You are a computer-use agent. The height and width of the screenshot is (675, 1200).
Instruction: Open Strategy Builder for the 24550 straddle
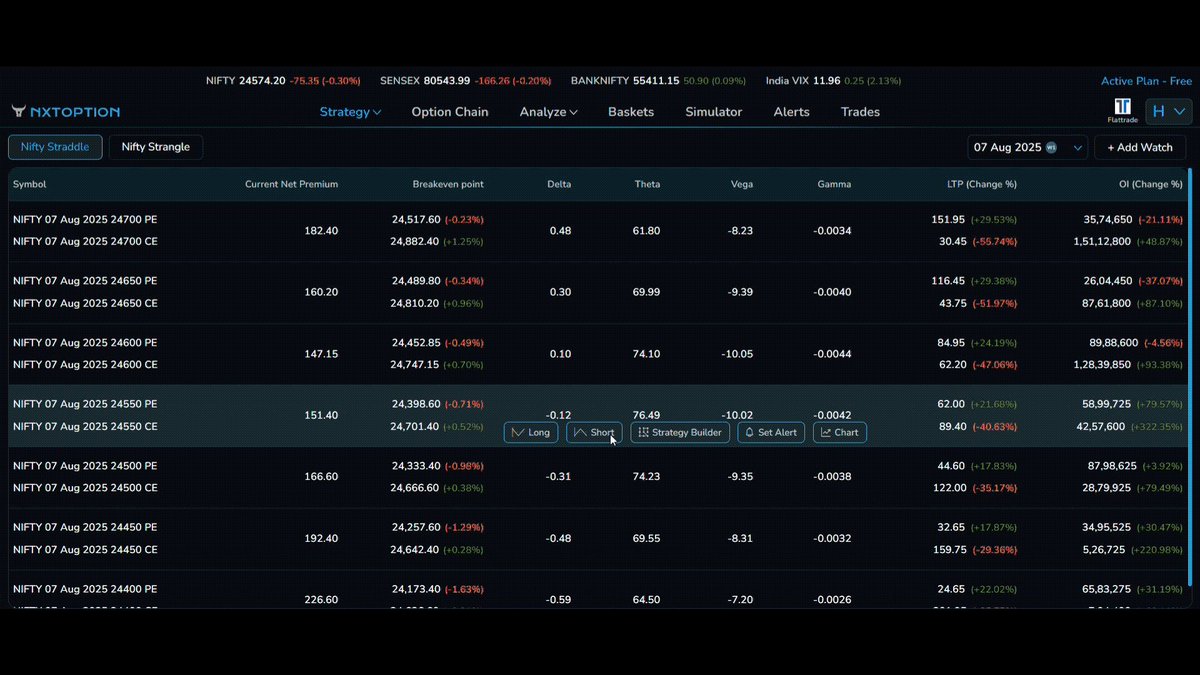coord(680,432)
